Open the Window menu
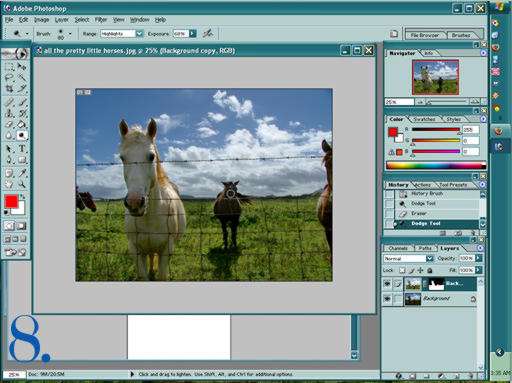The width and height of the screenshot is (512, 383). coord(140,20)
